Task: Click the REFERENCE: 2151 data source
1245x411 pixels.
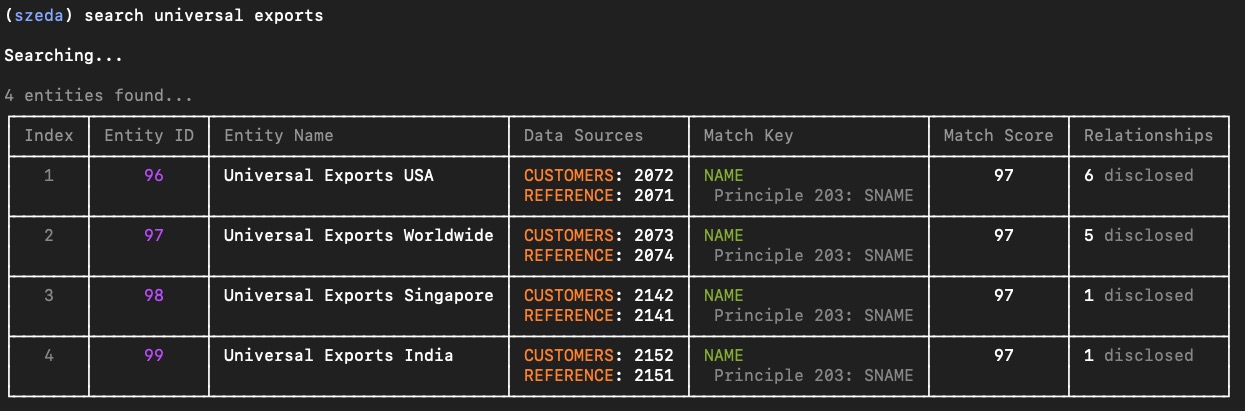Action: coord(598,375)
